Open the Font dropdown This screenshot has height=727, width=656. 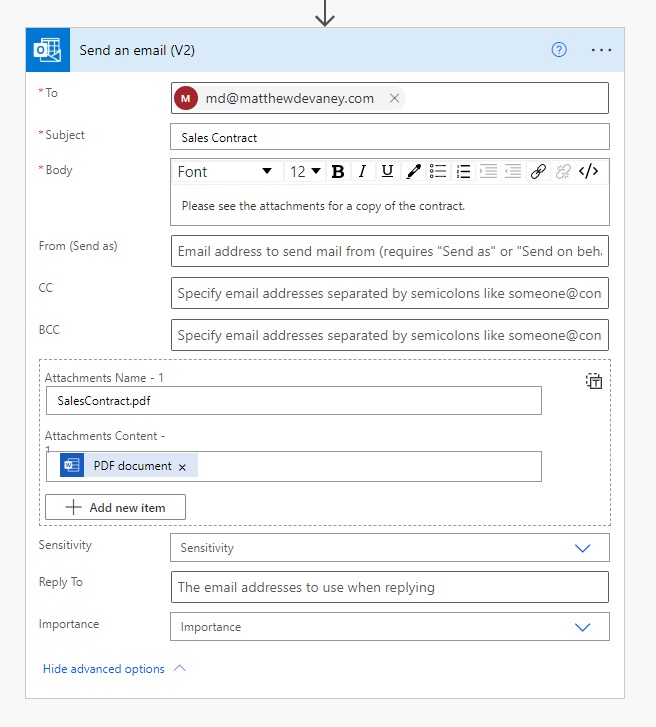click(x=227, y=172)
